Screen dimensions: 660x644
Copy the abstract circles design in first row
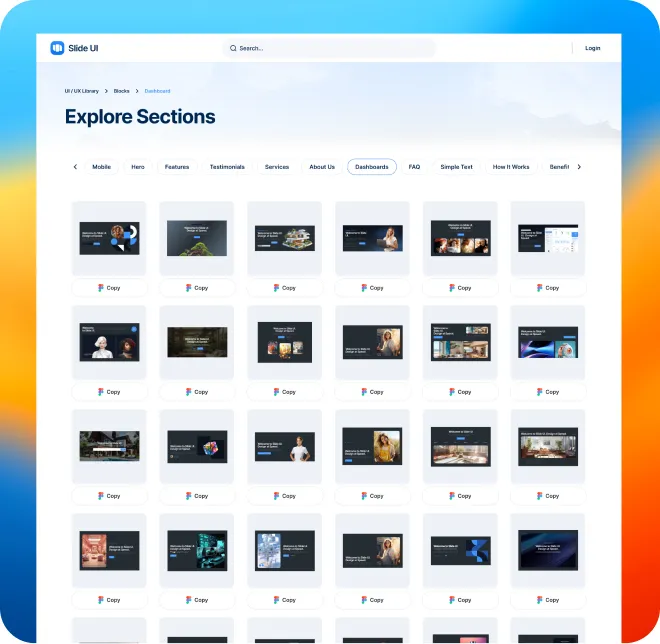click(109, 288)
